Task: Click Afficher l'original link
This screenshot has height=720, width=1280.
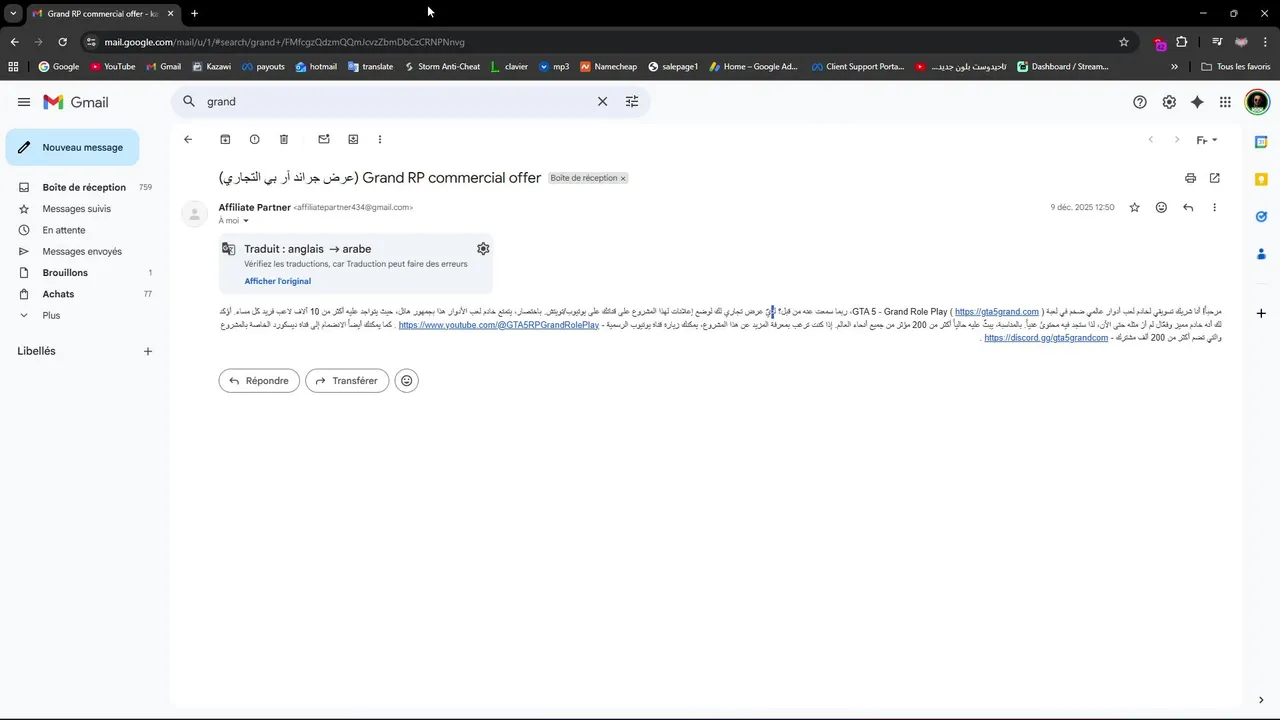Action: (278, 281)
